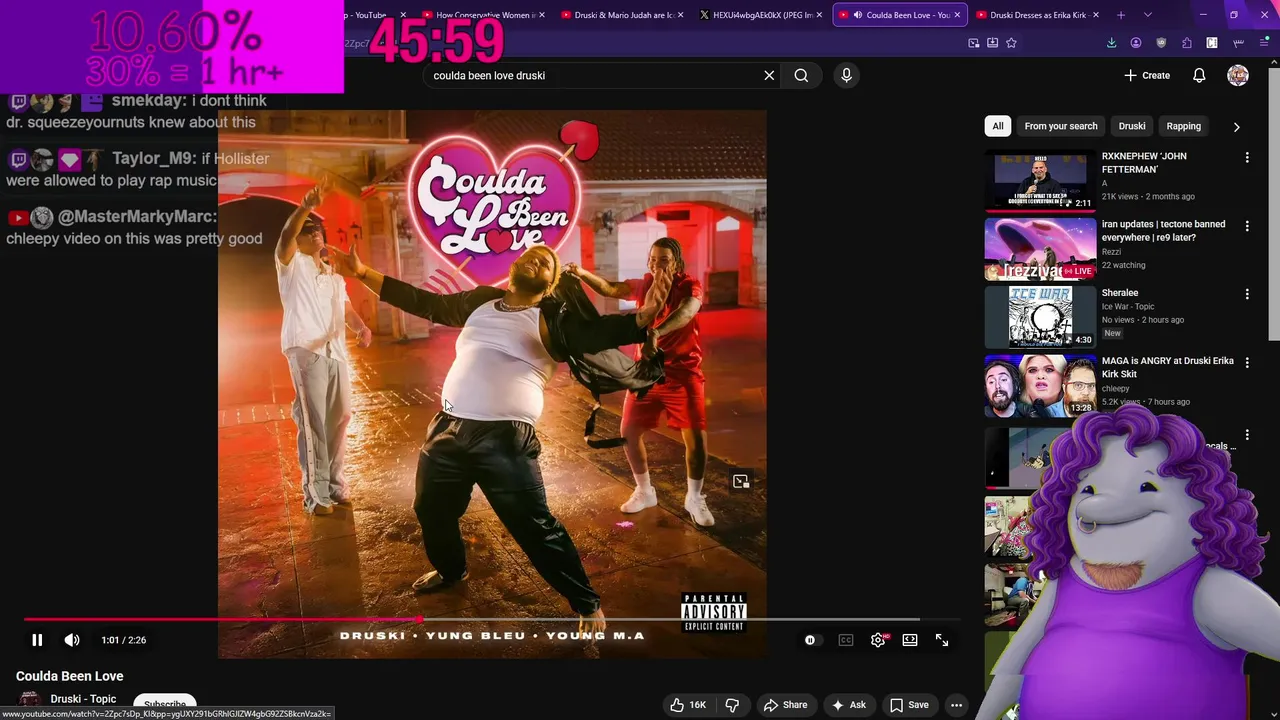Image resolution: width=1280 pixels, height=720 pixels.
Task: Like the video (16K thumbs up)
Action: pyautogui.click(x=689, y=705)
